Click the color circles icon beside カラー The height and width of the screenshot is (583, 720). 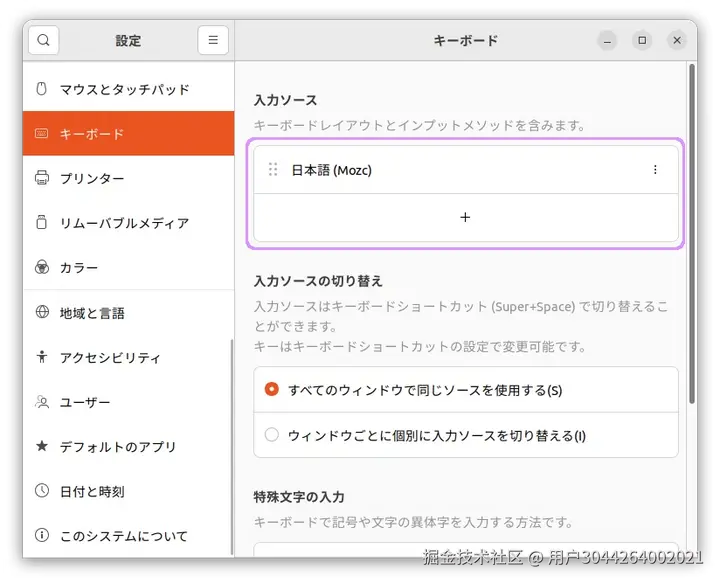(42, 267)
